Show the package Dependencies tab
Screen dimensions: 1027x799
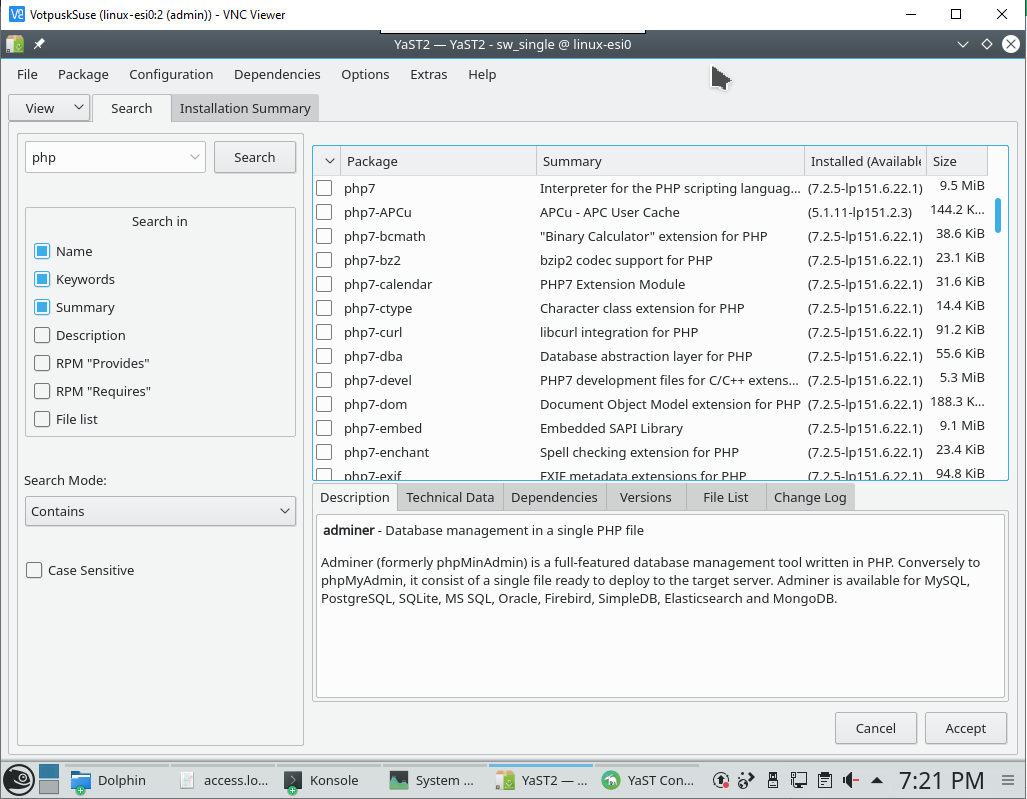(x=554, y=497)
